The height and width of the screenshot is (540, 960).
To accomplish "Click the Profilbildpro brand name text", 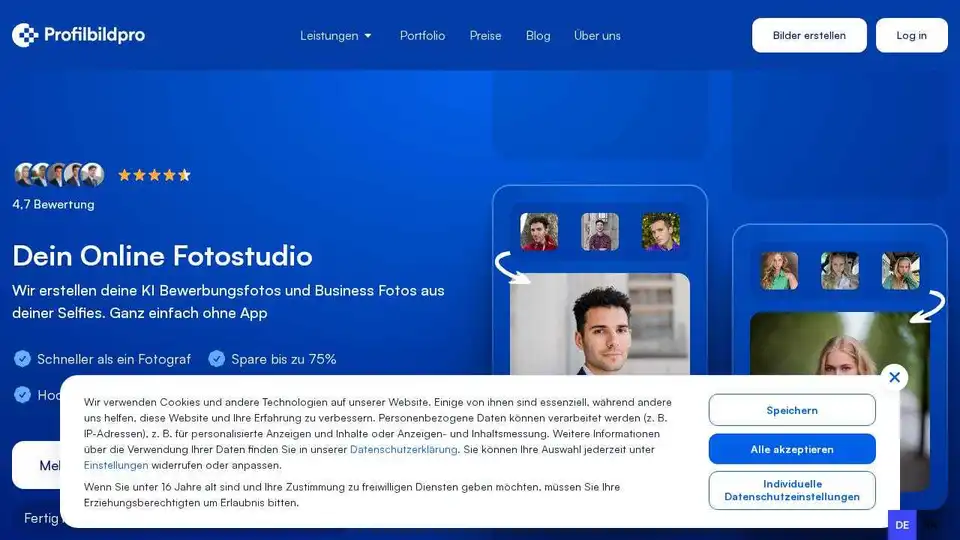I will pyautogui.click(x=94, y=35).
